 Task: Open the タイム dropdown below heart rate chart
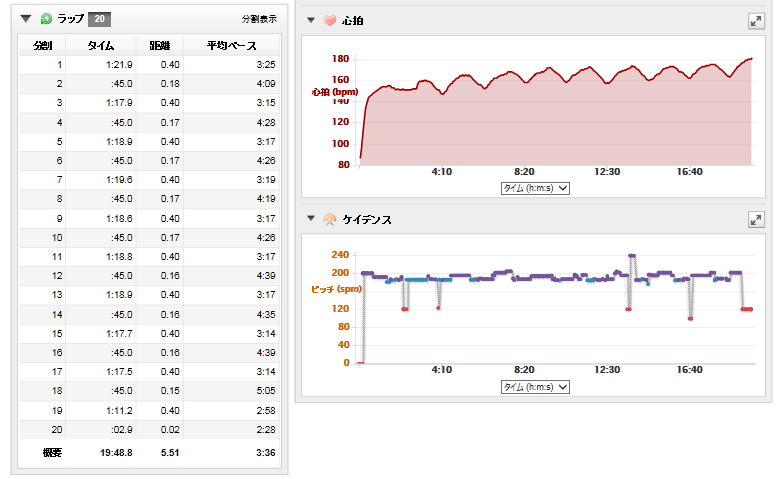[x=535, y=187]
